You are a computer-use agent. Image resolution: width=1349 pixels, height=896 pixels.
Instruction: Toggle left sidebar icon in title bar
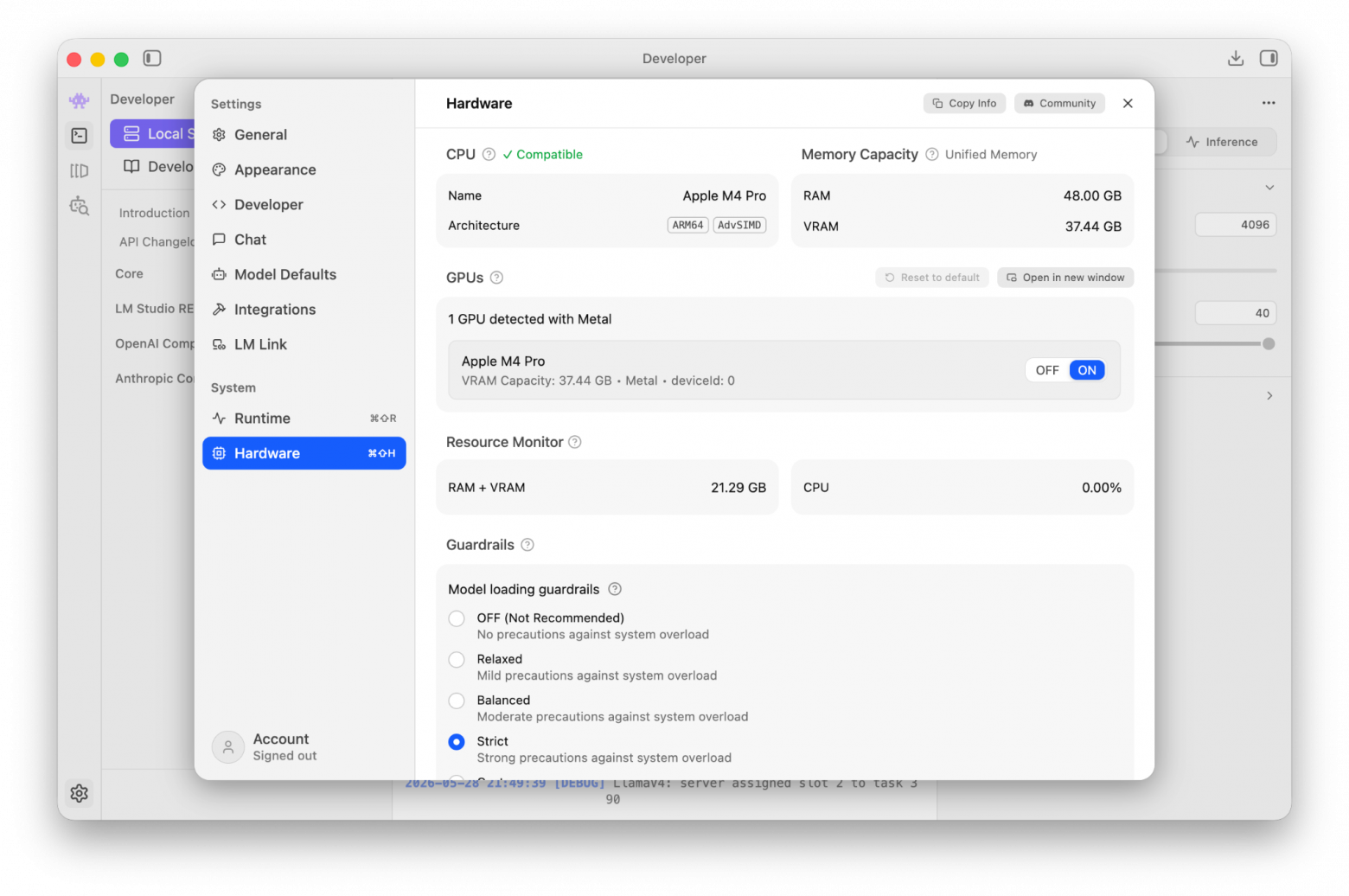pos(152,58)
